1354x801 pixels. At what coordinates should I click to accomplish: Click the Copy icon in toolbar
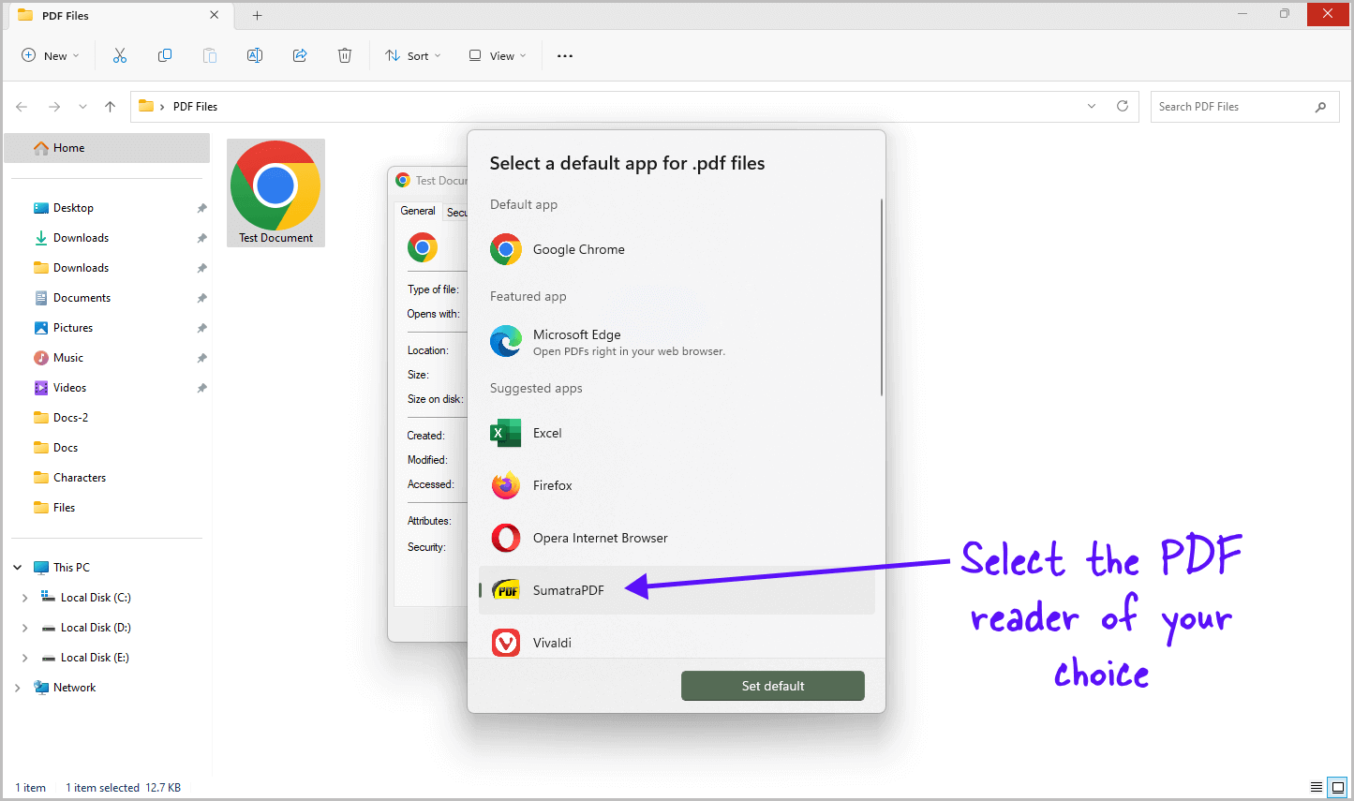[x=165, y=56]
